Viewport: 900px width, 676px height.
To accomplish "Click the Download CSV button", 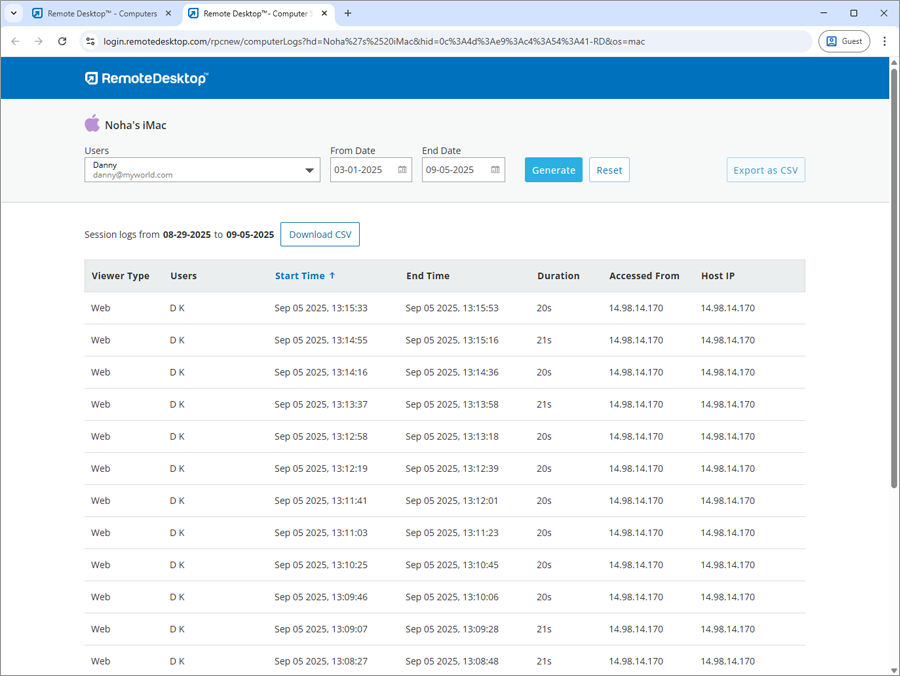I will tap(320, 234).
